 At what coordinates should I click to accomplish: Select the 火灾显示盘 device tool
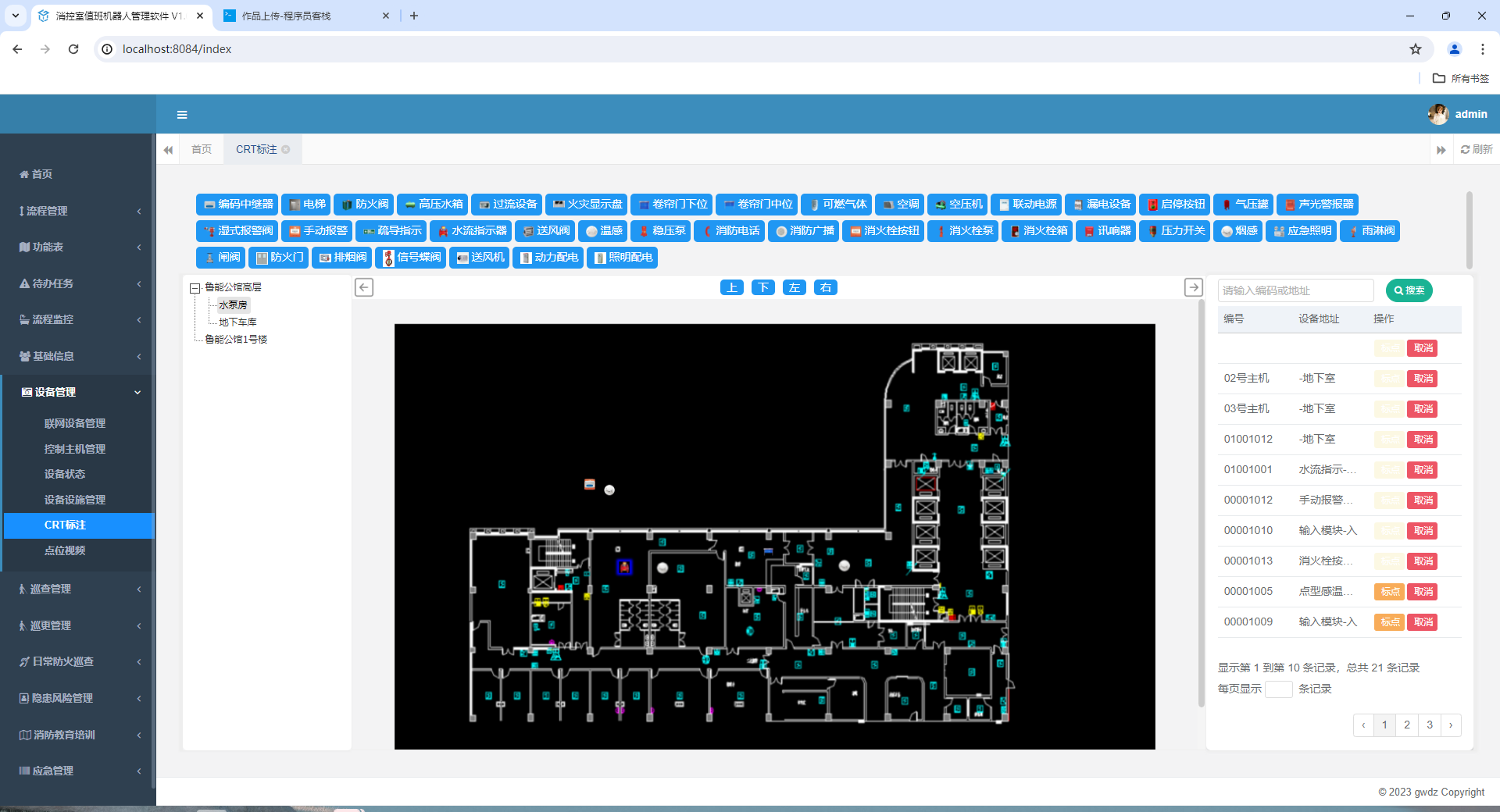point(586,204)
